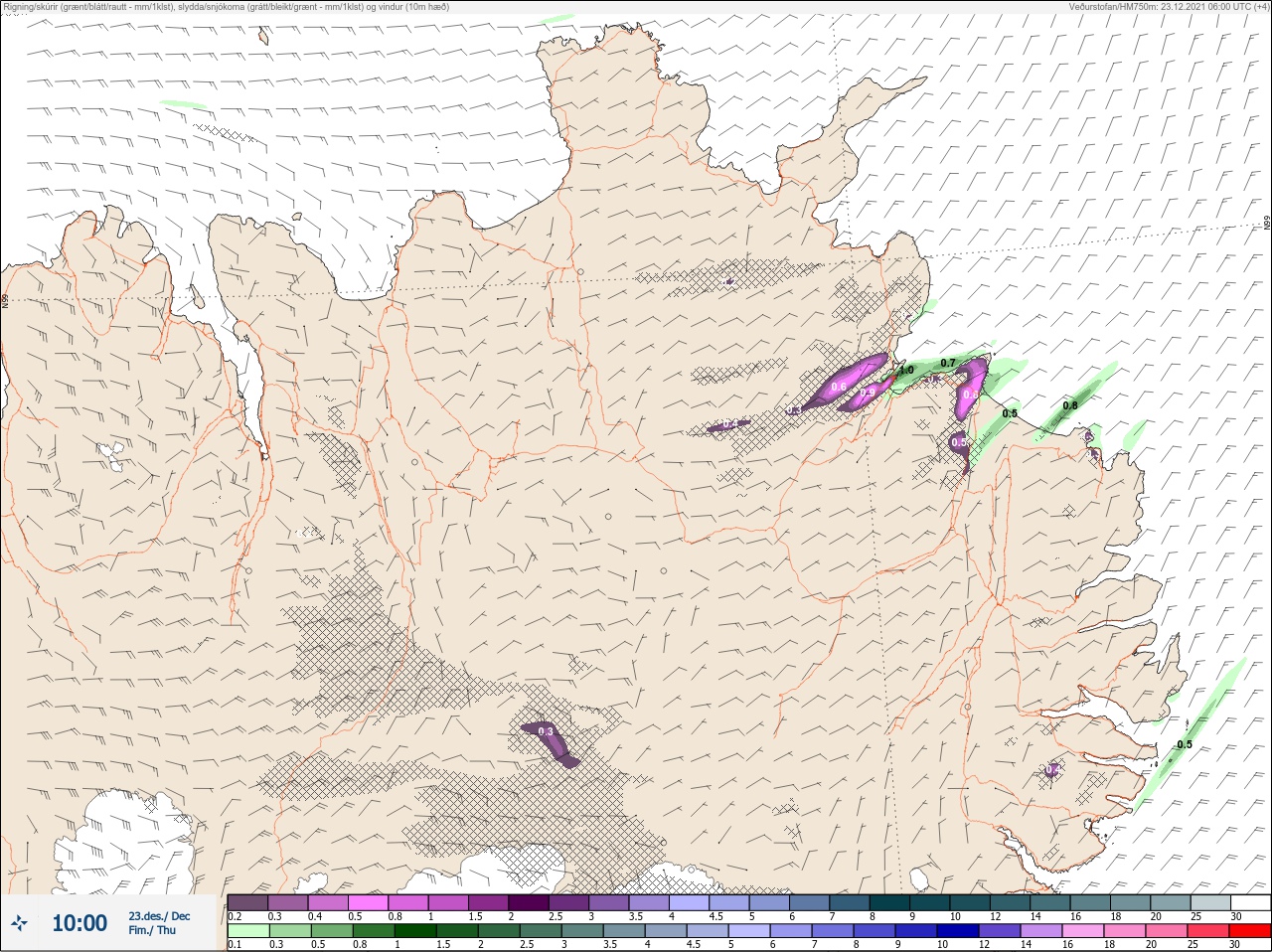Select the black 1.0 precipitation label

pos(906,371)
